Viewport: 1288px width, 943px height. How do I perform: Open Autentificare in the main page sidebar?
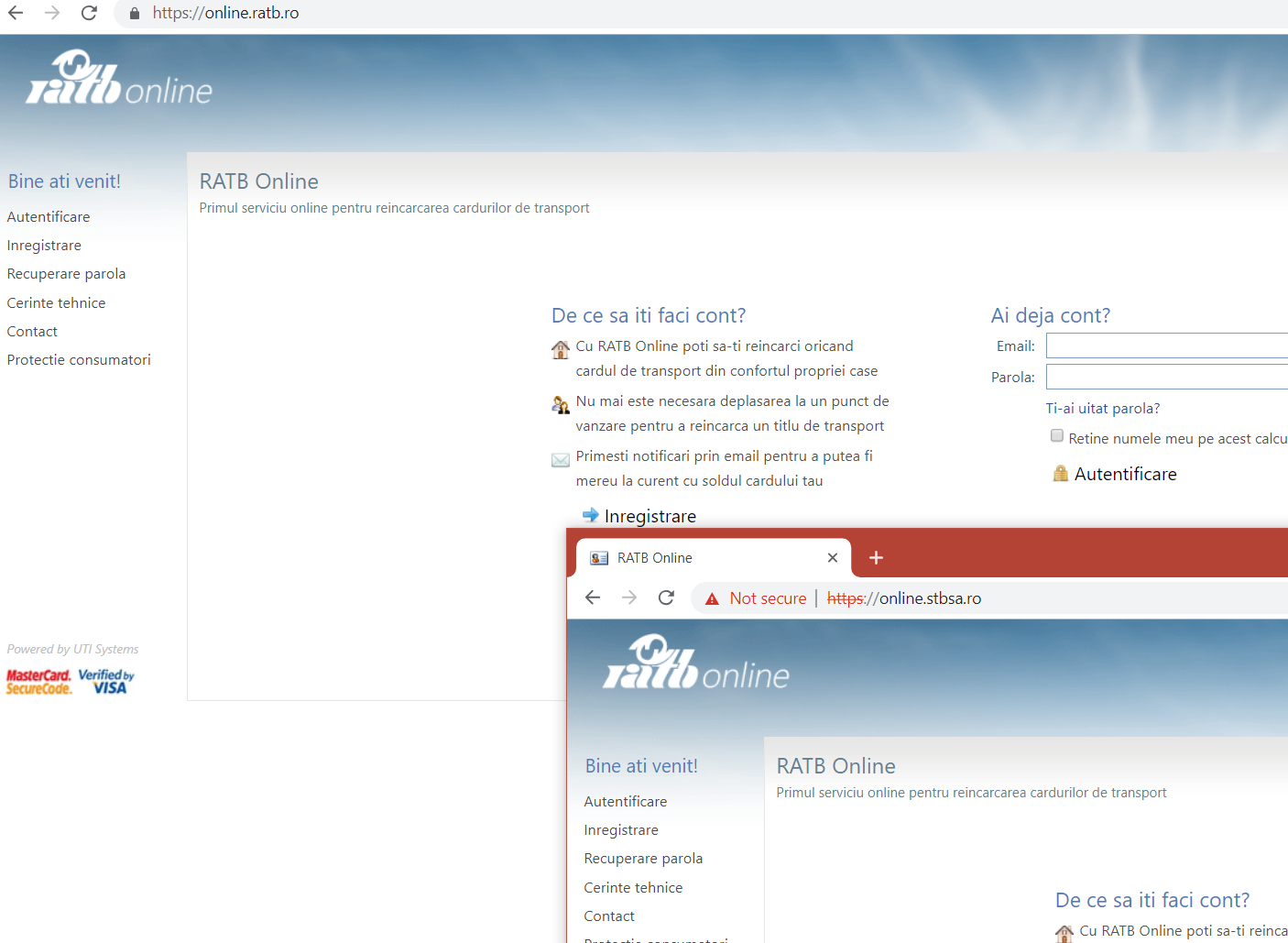pos(49,217)
